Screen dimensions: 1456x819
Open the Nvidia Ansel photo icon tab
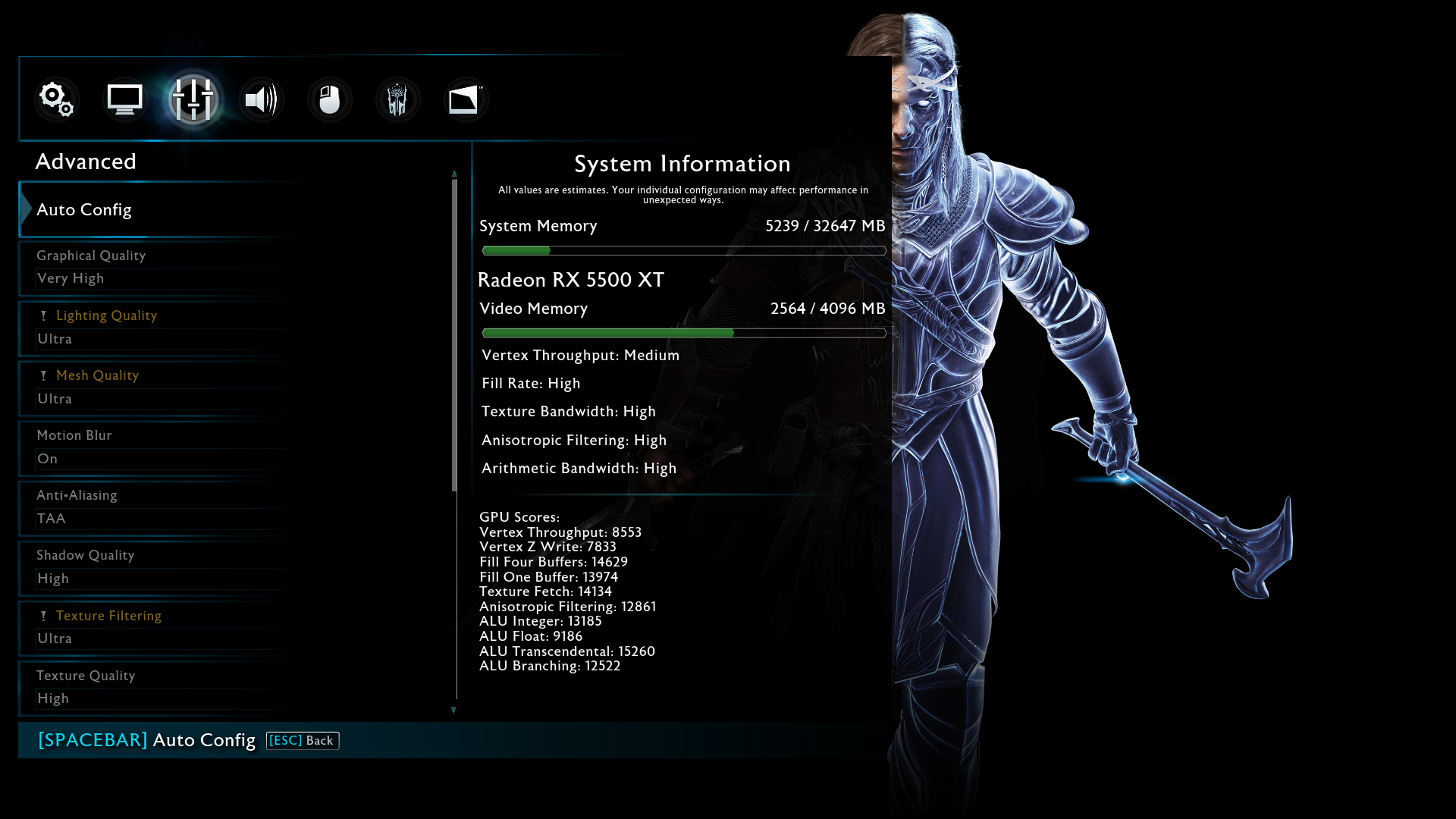pyautogui.click(x=464, y=99)
